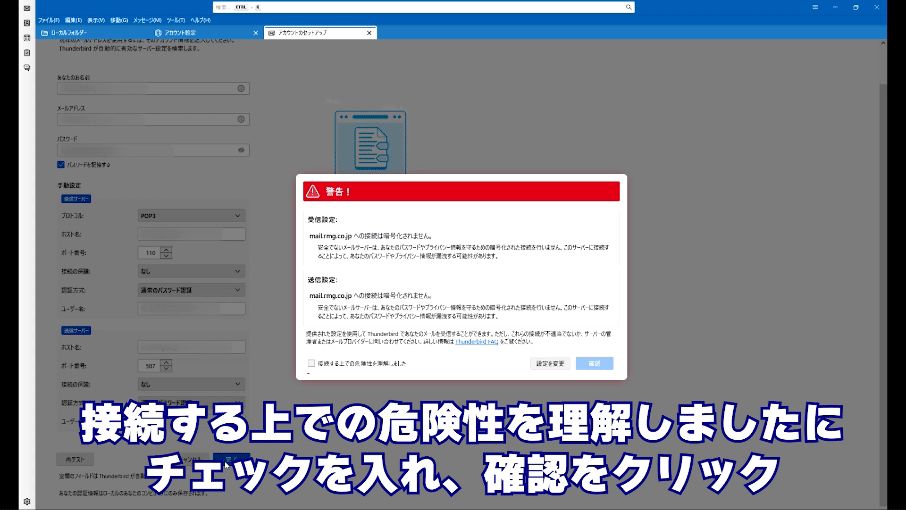The height and width of the screenshot is (510, 906).
Task: Open the settings gear at sidebar bottom
Action: pyautogui.click(x=28, y=500)
